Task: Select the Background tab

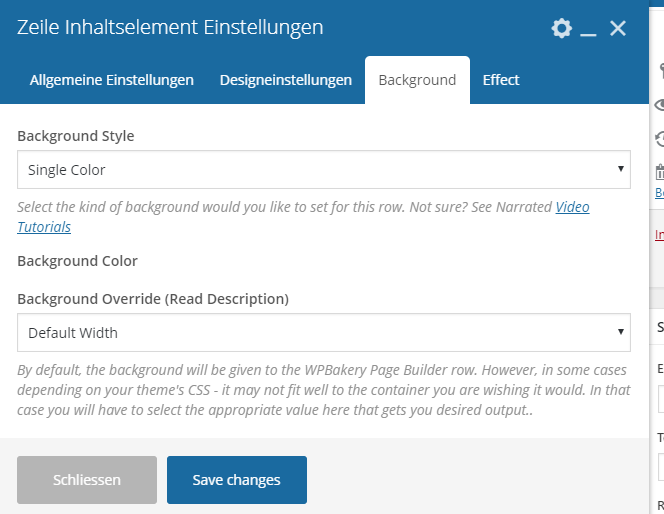Action: 417,80
